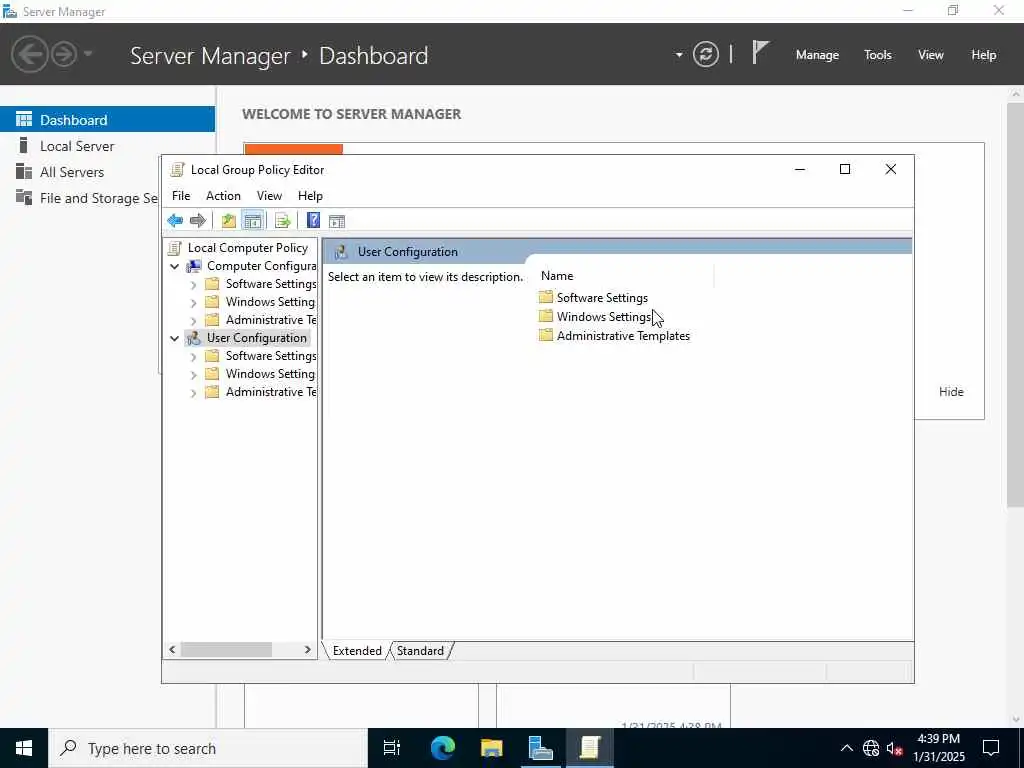
Task: Switch to Server Manager taskbar icon
Action: tap(540, 748)
